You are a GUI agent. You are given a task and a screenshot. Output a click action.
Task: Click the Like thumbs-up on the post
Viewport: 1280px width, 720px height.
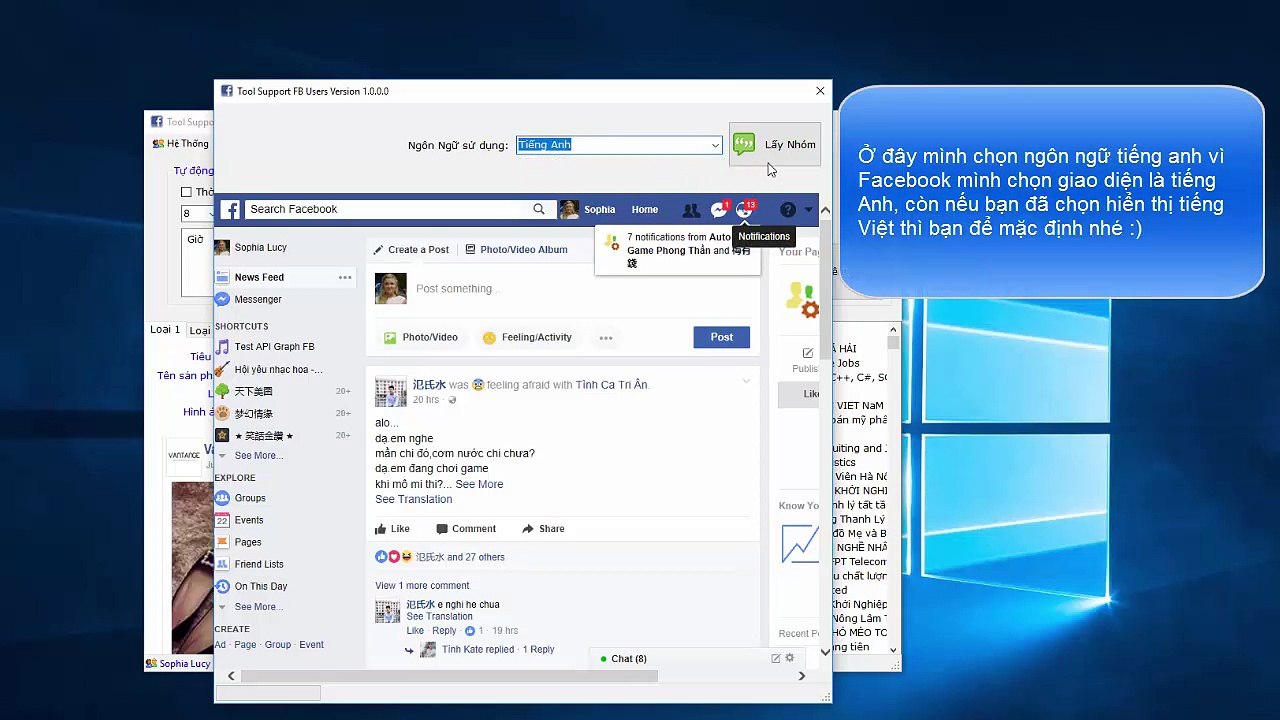tap(381, 529)
